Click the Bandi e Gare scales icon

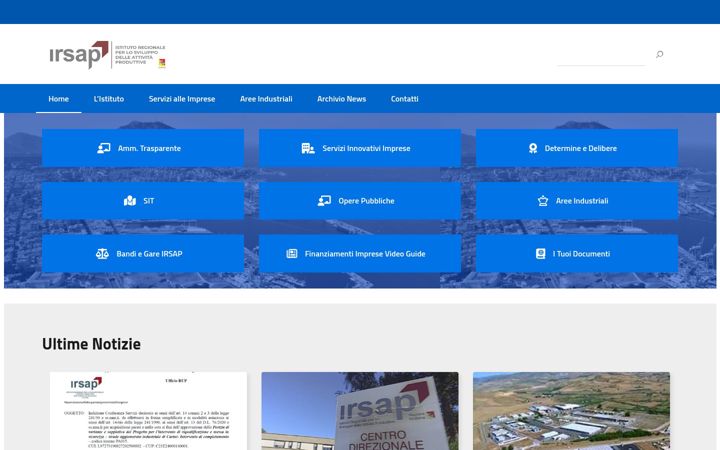click(102, 253)
